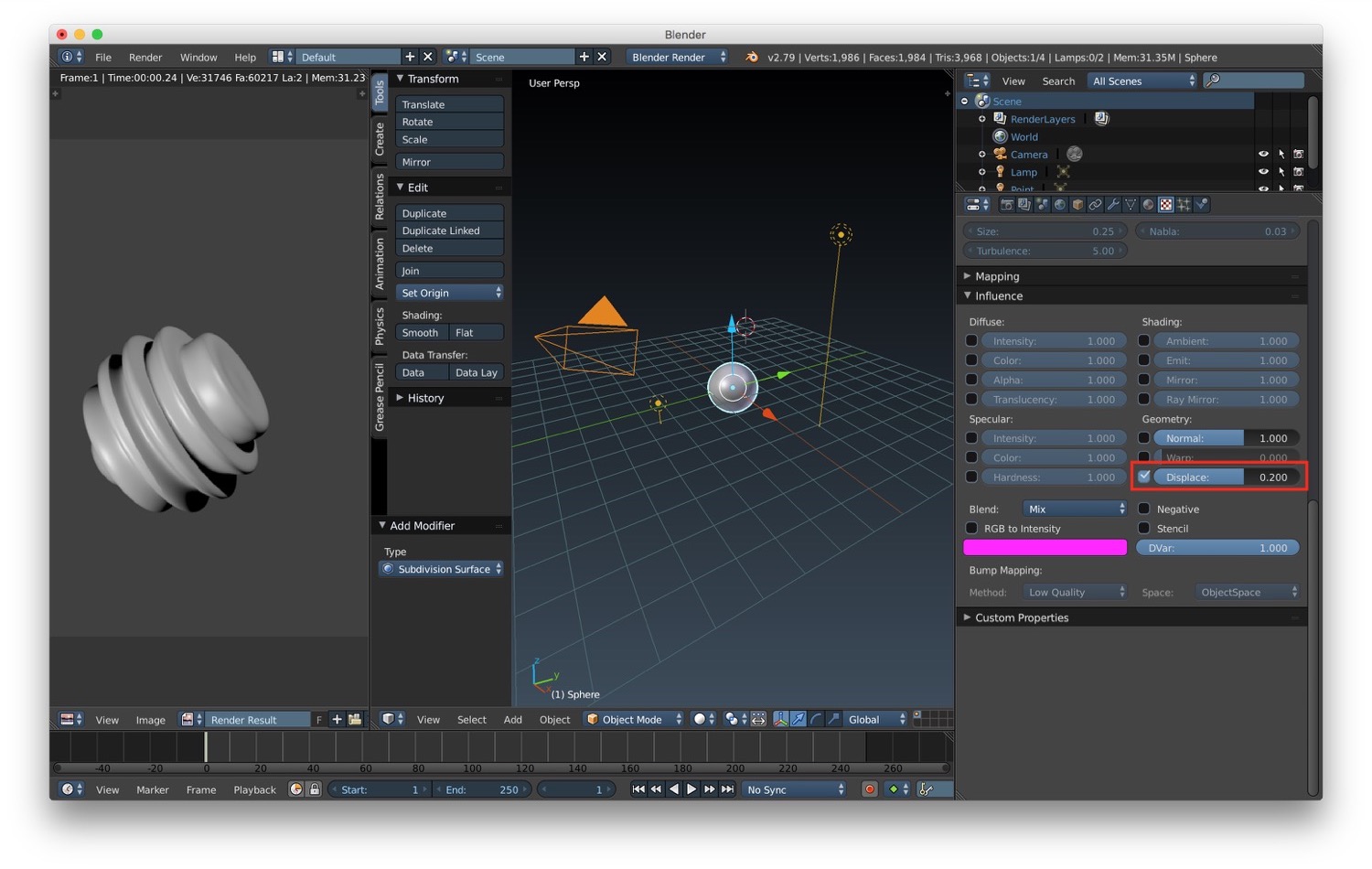Viewport: 1372px width, 869px height.
Task: Open the Subdivision Surface type dropdown
Action: pos(442,569)
